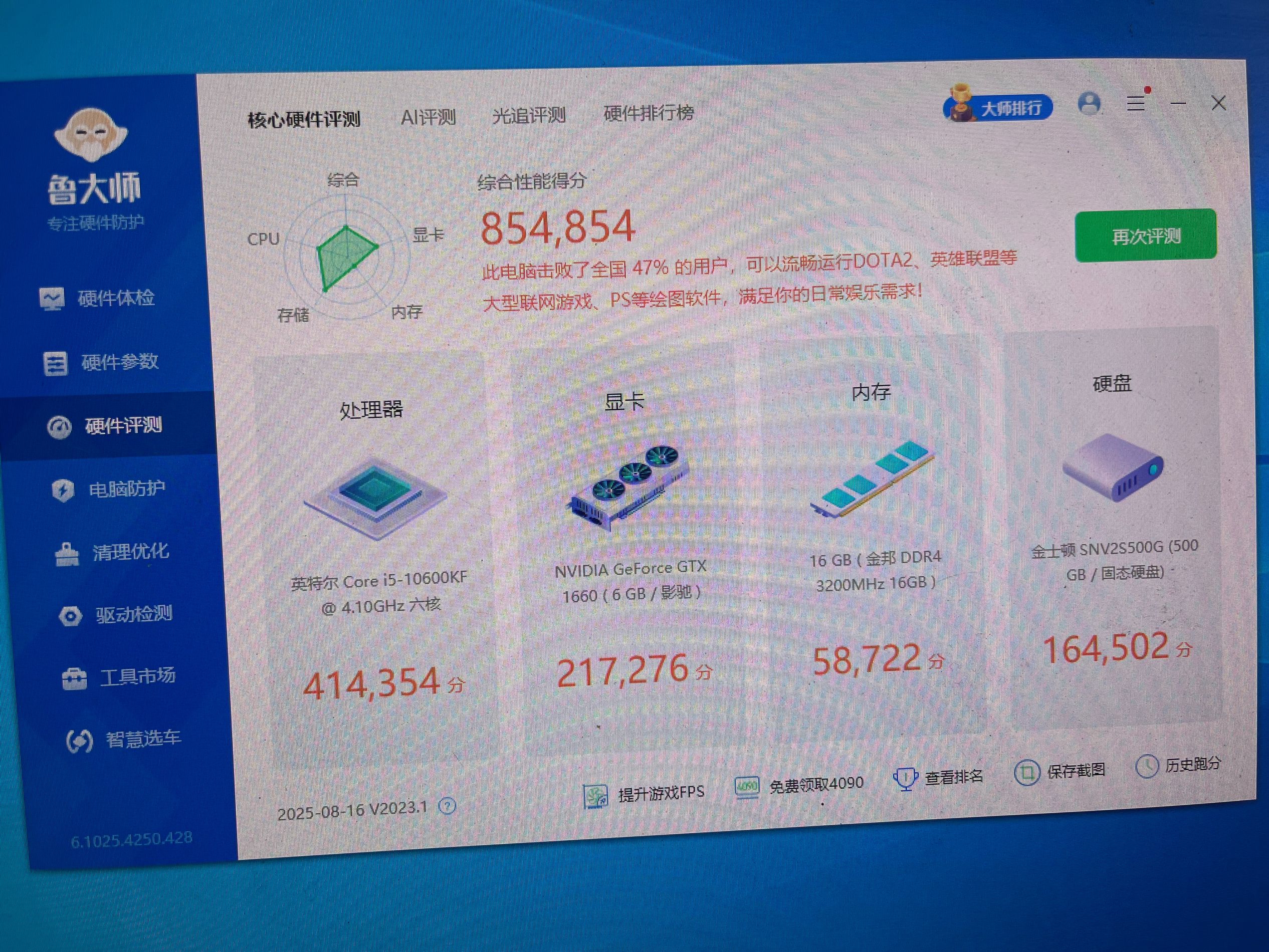Open 电脑防护 in the sidebar
1269x952 pixels.
[x=109, y=489]
